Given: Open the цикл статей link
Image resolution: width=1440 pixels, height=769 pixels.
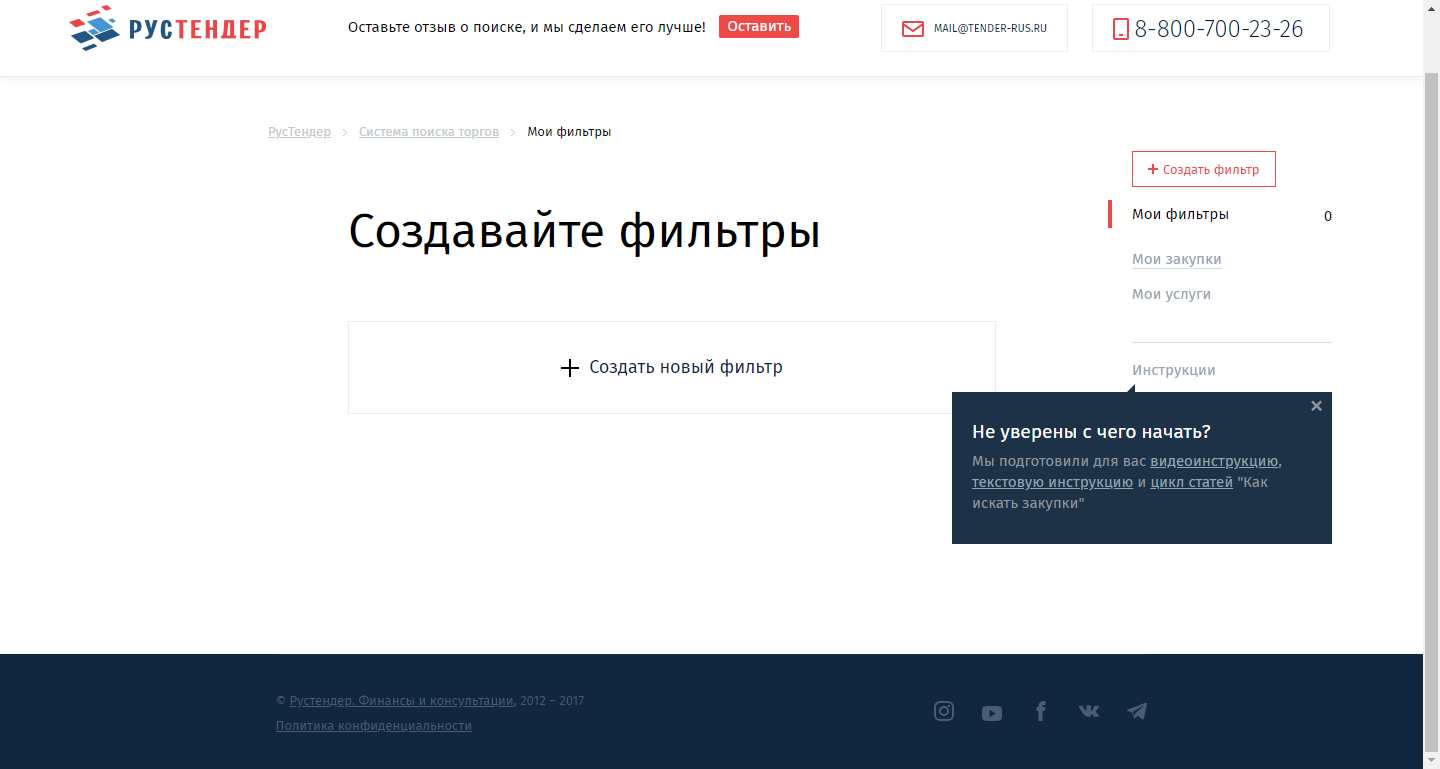Looking at the screenshot, I should pos(1192,481).
